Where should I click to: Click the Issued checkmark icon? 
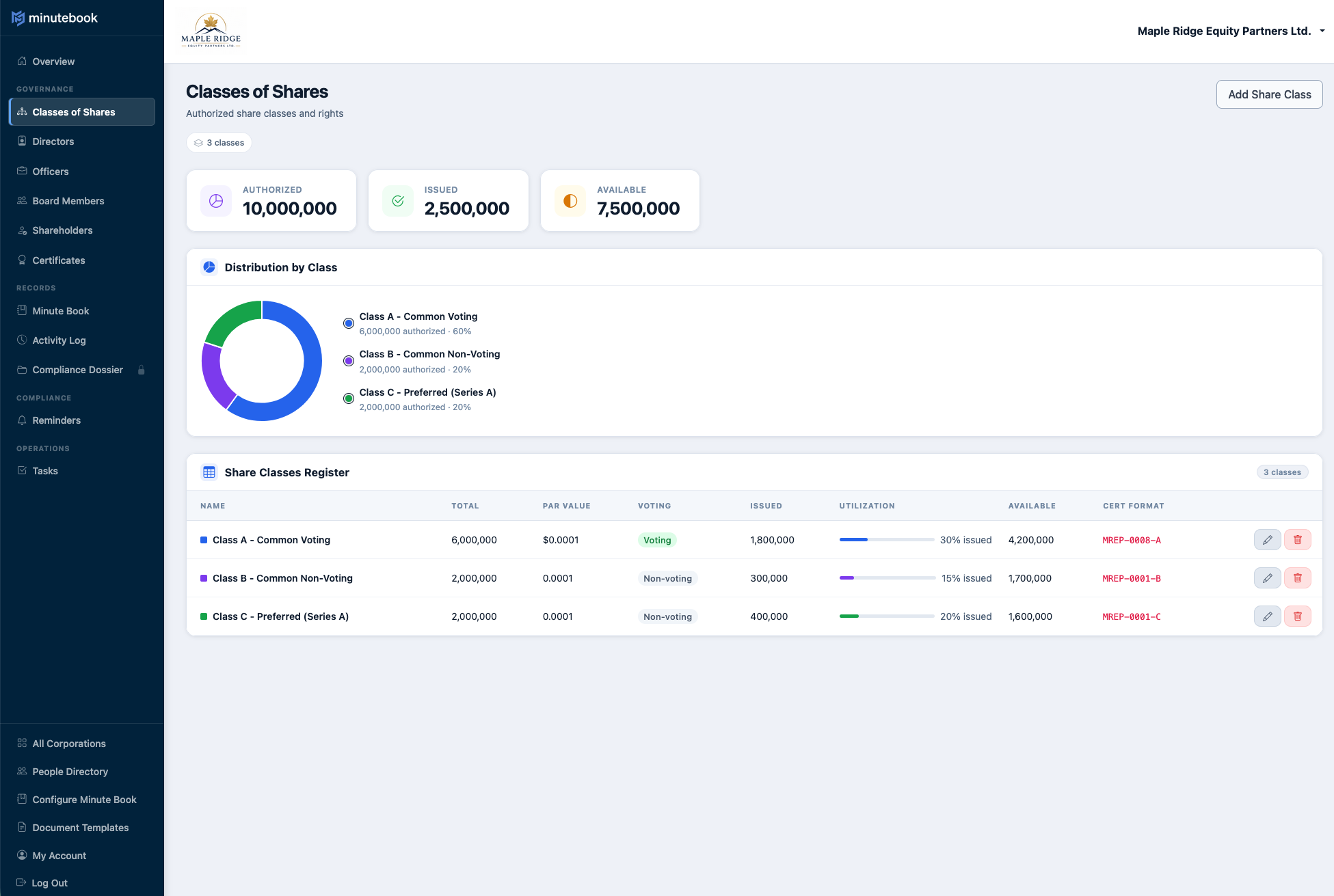tap(398, 201)
